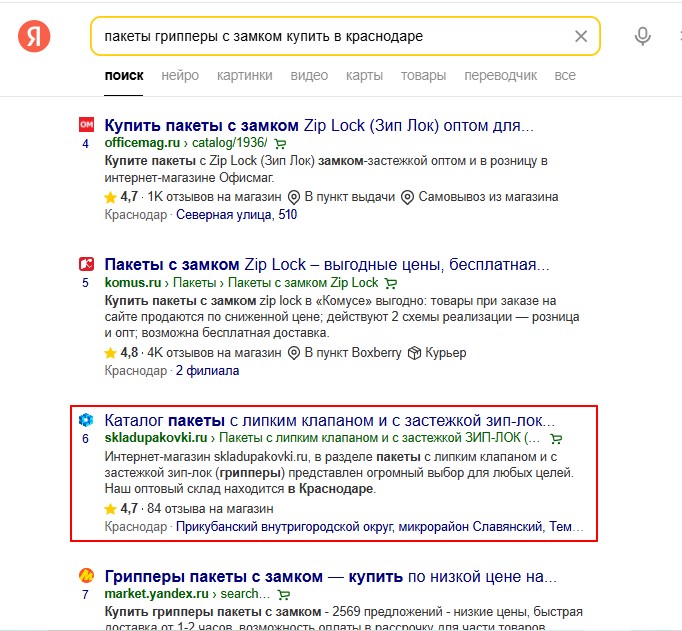This screenshot has height=631, width=682.
Task: Open the 2 филиала link
Action: (207, 371)
